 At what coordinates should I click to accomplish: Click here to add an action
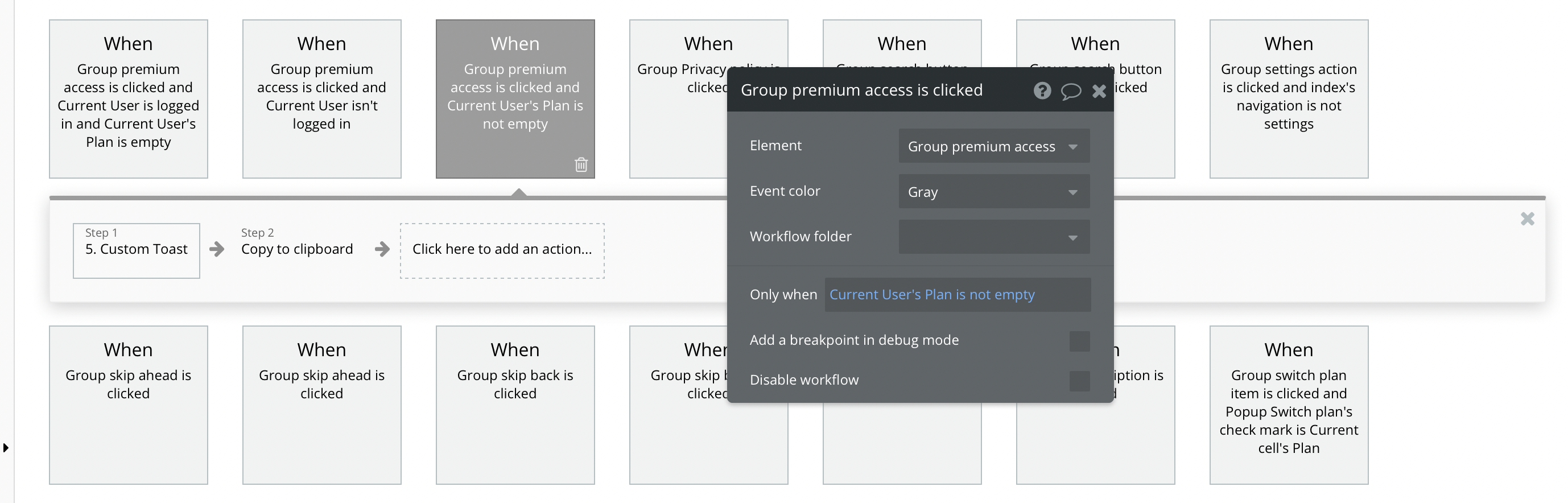point(502,250)
